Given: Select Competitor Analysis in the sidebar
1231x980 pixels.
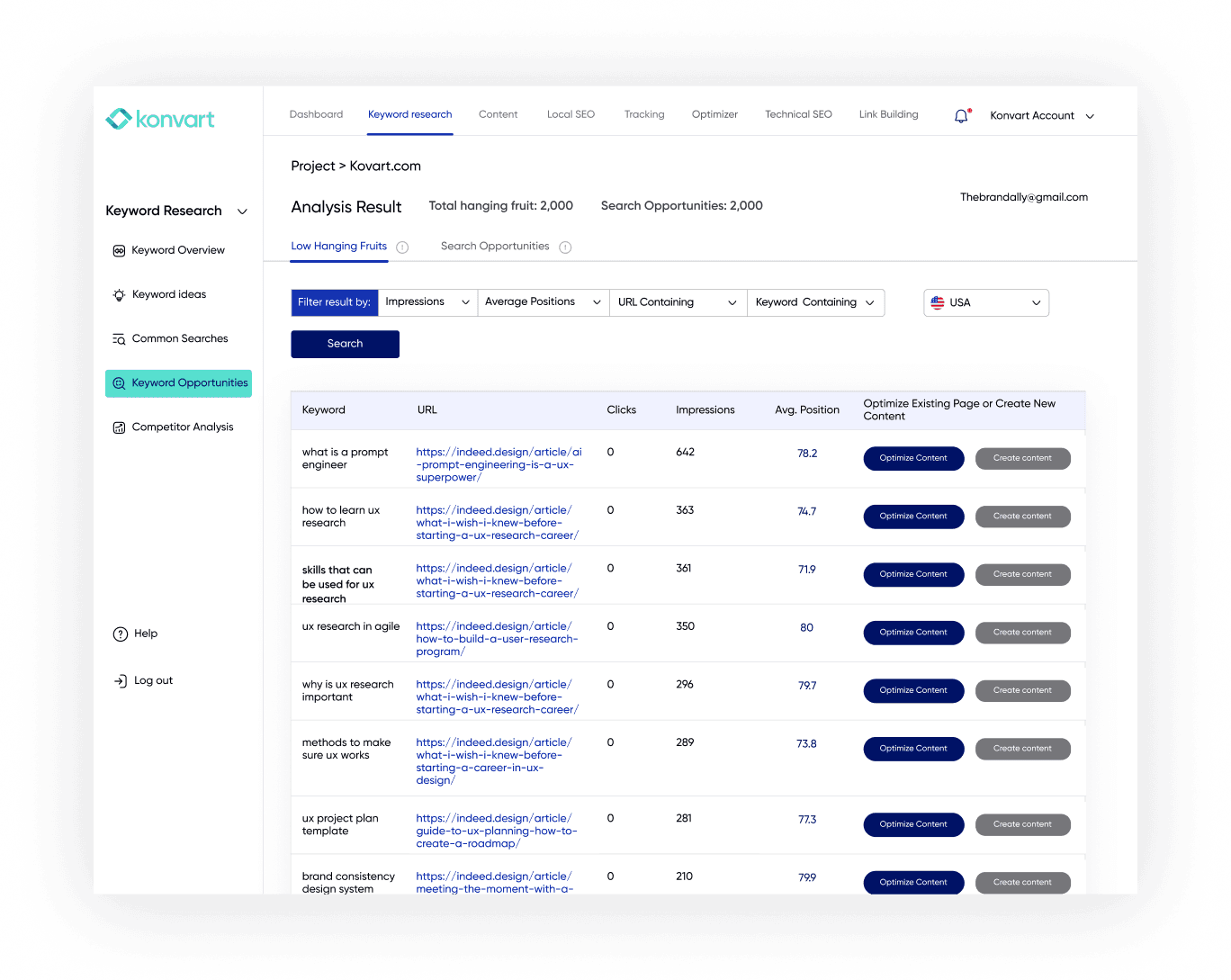Looking at the screenshot, I should click(x=120, y=427).
